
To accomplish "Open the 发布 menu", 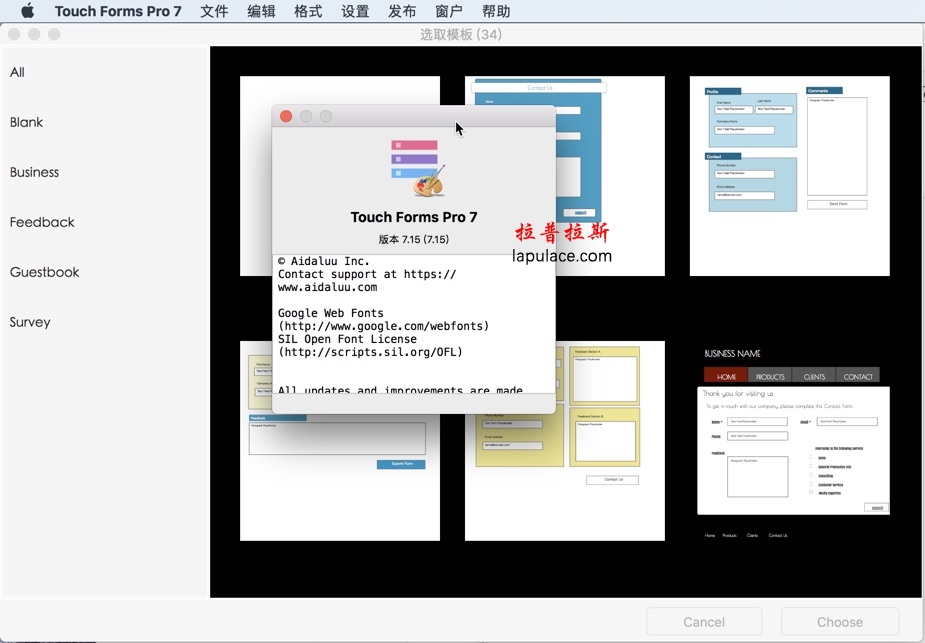I will point(402,12).
